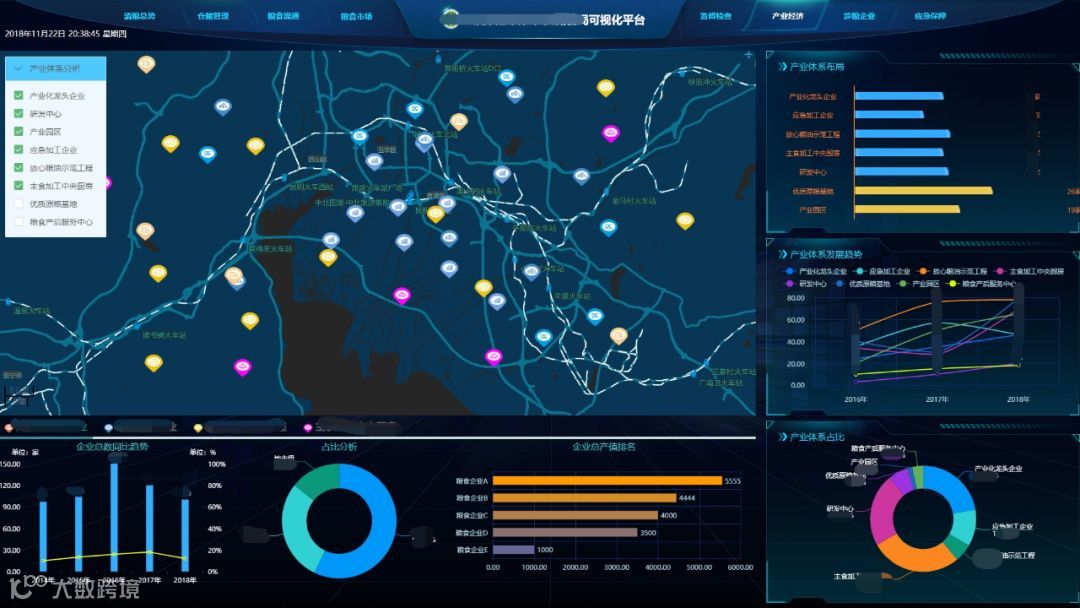Image resolution: width=1080 pixels, height=608 pixels.
Task: Toggle 产业化龙头企业 in the trend chart legend
Action: point(817,271)
